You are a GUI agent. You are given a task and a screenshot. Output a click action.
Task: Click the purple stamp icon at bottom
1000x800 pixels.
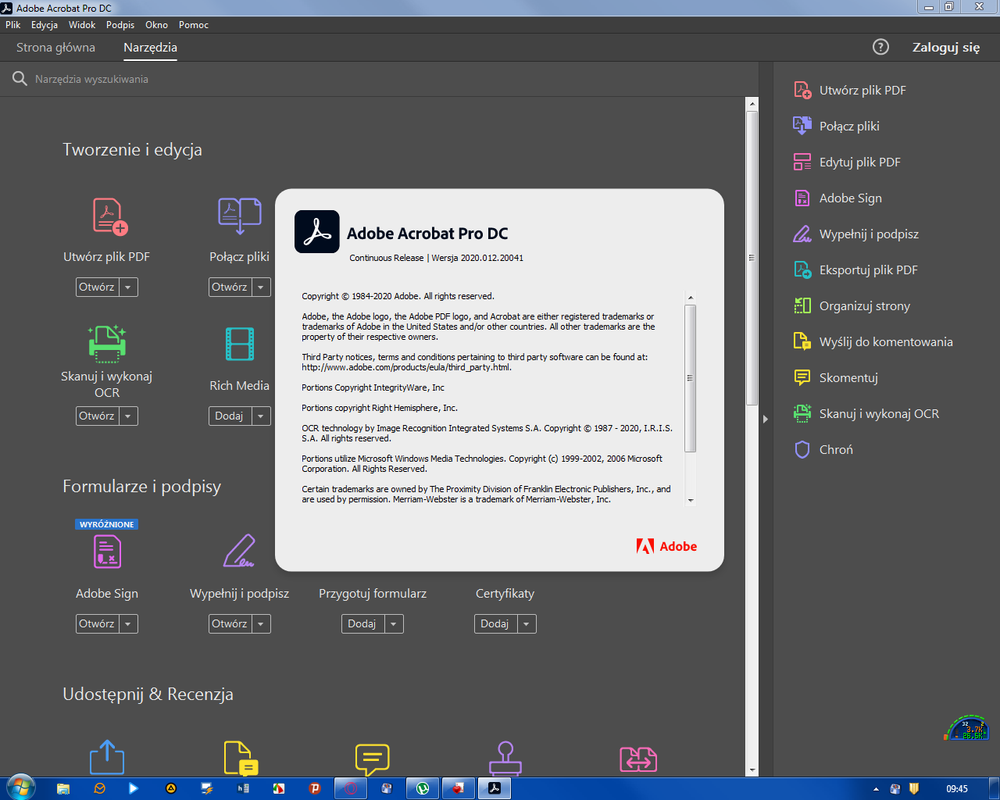pyautogui.click(x=505, y=759)
